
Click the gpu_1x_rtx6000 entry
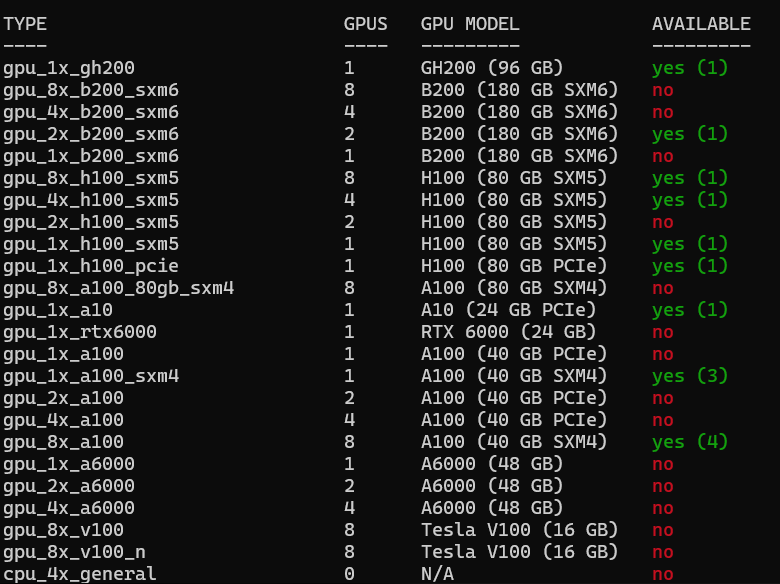pyautogui.click(x=80, y=332)
